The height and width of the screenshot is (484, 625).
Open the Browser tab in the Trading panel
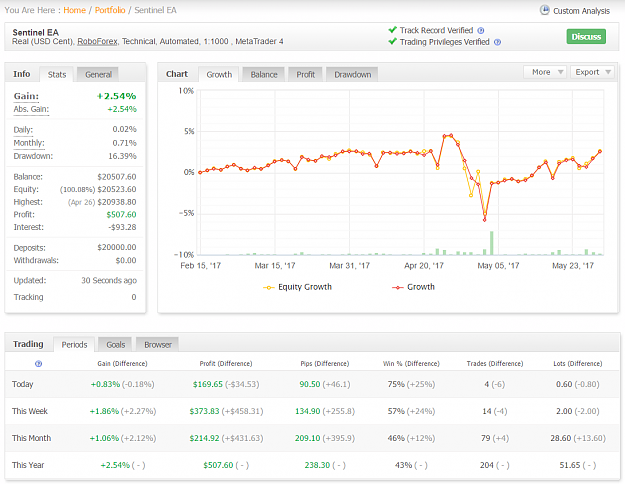pyautogui.click(x=157, y=344)
